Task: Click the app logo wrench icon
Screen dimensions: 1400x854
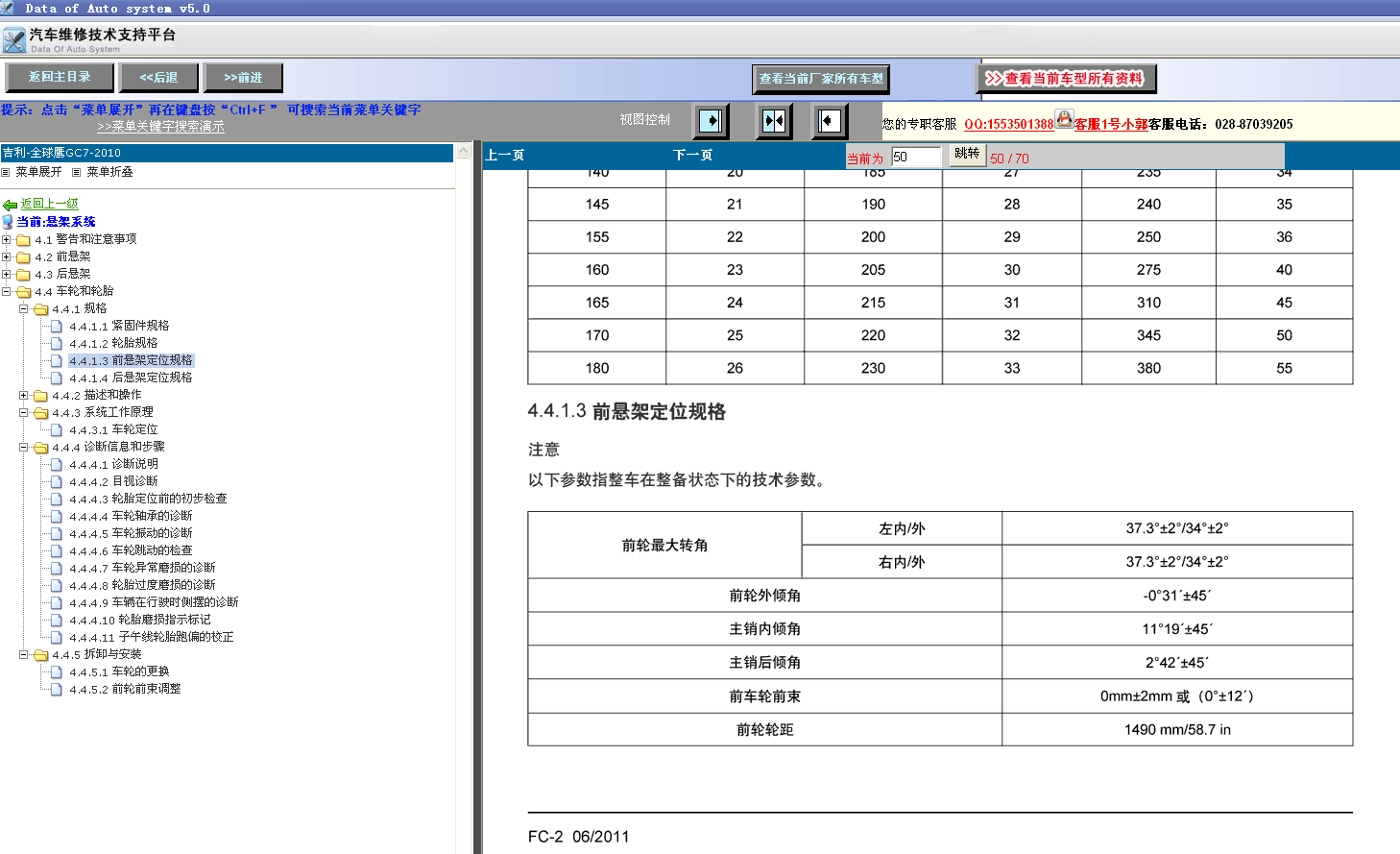Action: point(14,40)
